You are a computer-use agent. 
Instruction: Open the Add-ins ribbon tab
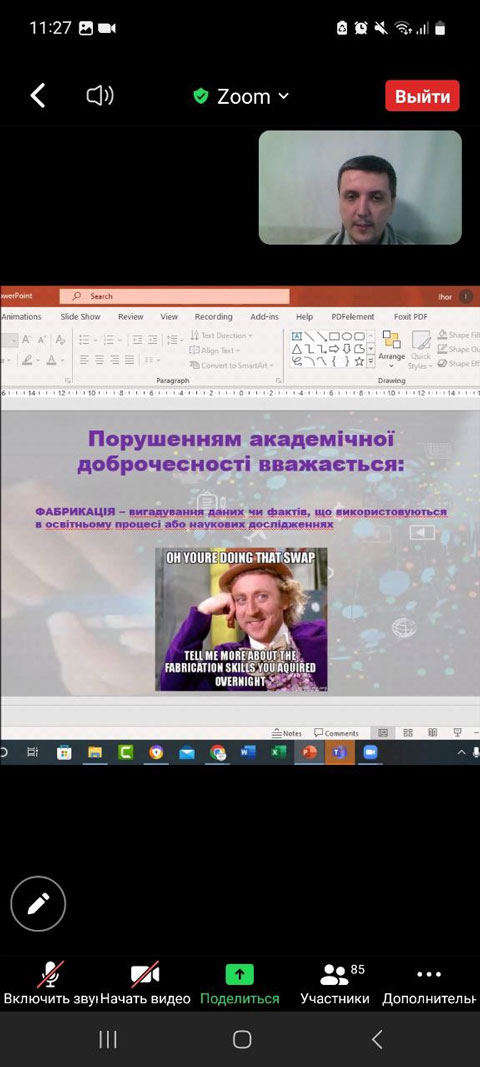(264, 317)
